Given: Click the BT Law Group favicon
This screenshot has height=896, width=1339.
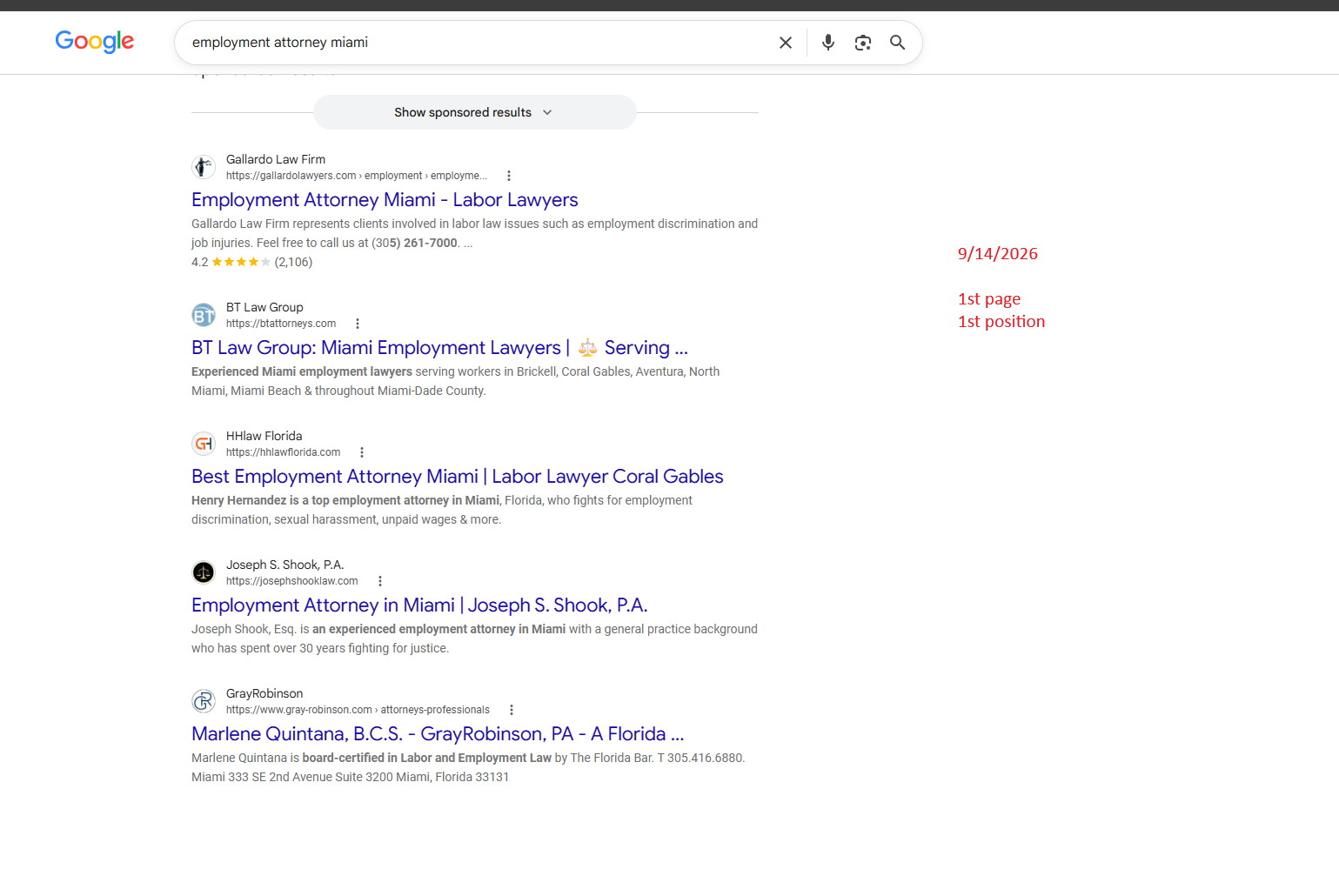Looking at the screenshot, I should tap(204, 314).
